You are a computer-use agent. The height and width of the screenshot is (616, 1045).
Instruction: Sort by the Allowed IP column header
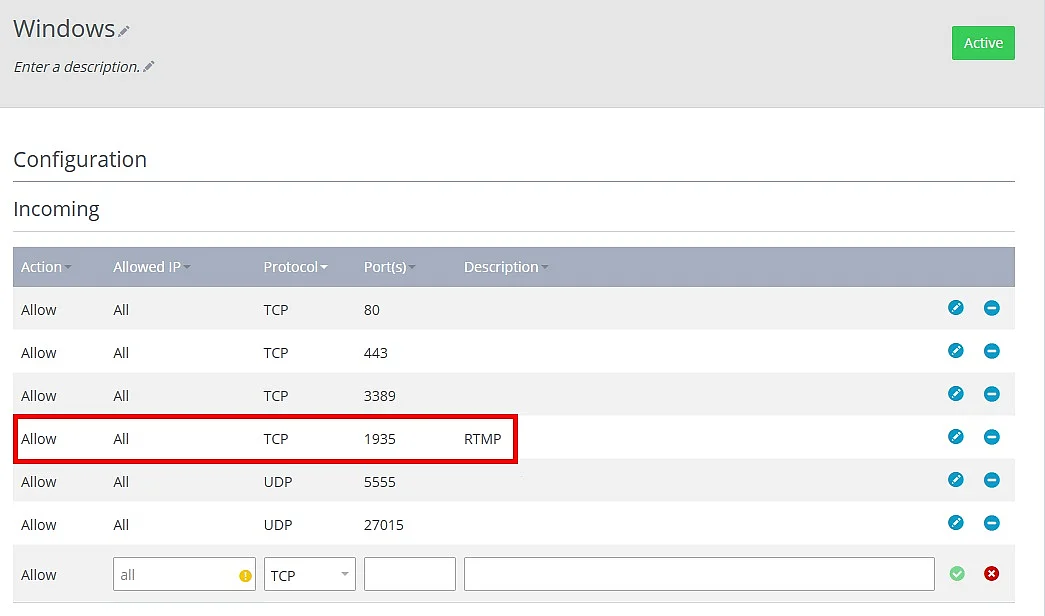(x=151, y=267)
